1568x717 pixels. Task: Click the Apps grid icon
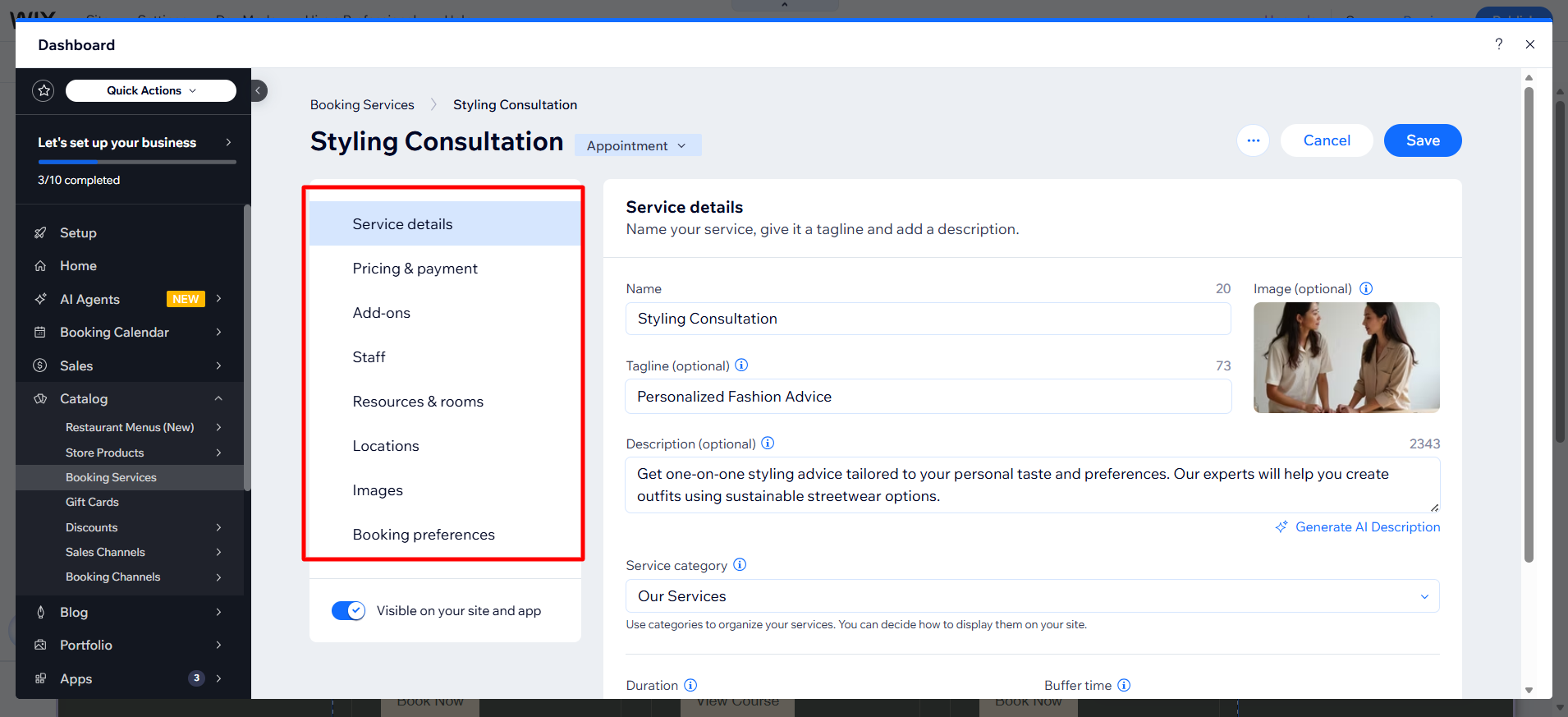[x=40, y=678]
